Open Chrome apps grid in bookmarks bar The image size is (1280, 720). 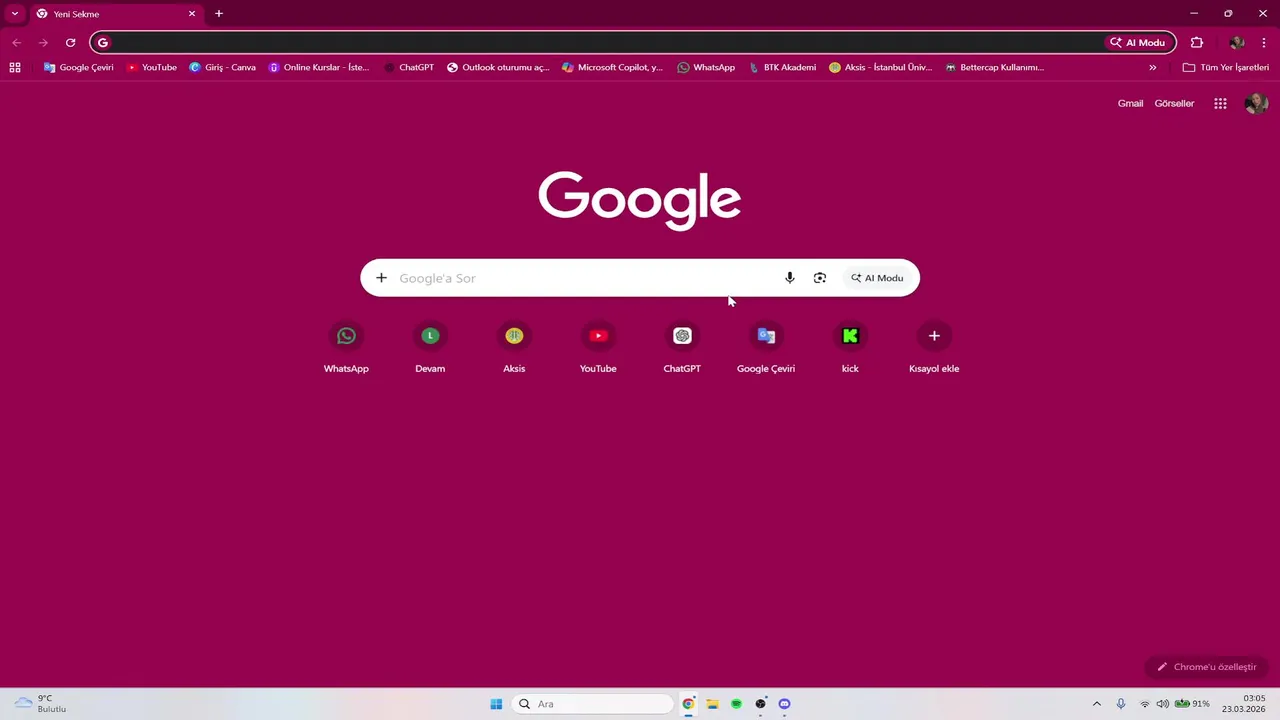pos(15,67)
